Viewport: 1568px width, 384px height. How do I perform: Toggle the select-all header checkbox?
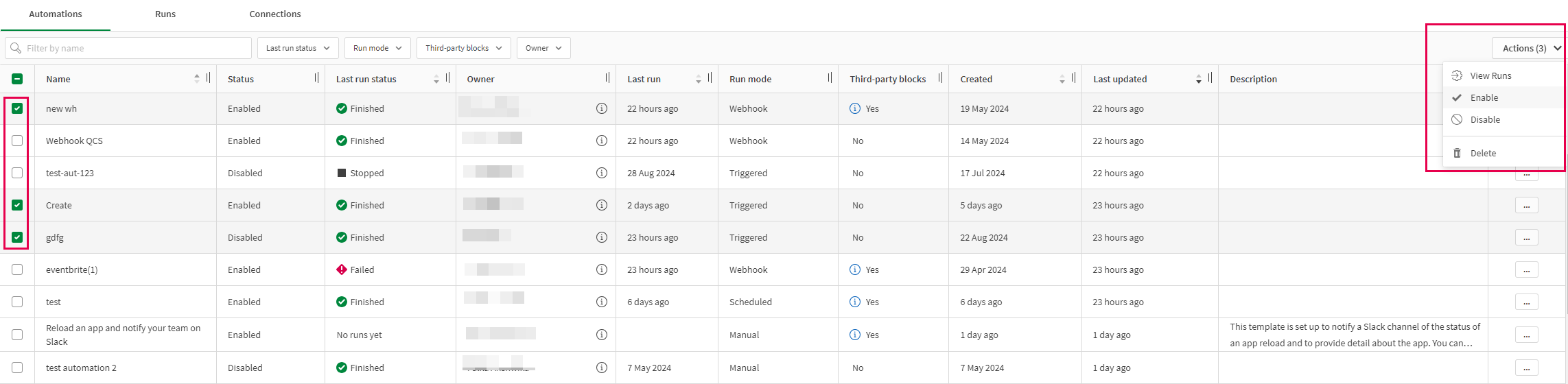pyautogui.click(x=17, y=79)
